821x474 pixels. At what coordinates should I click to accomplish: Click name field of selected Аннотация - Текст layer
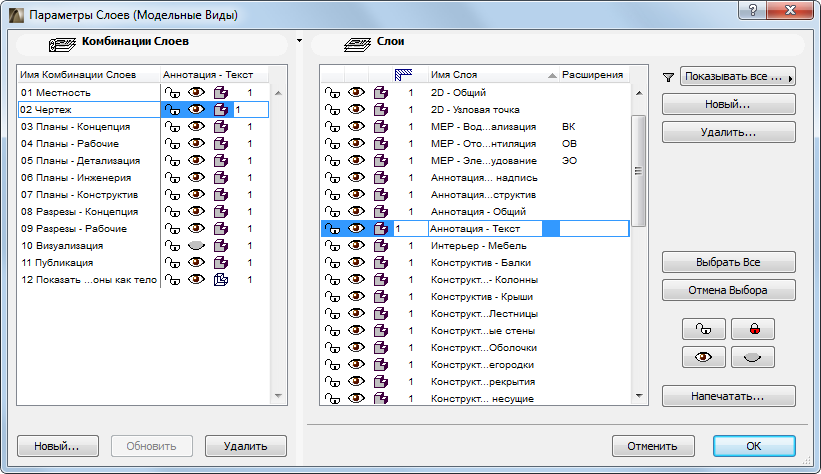pos(485,229)
